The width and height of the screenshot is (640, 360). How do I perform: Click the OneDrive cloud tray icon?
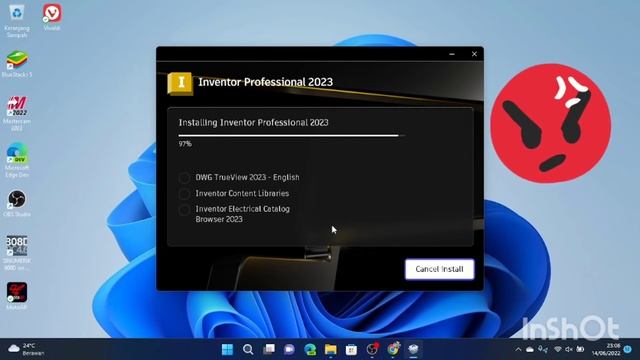[530, 350]
